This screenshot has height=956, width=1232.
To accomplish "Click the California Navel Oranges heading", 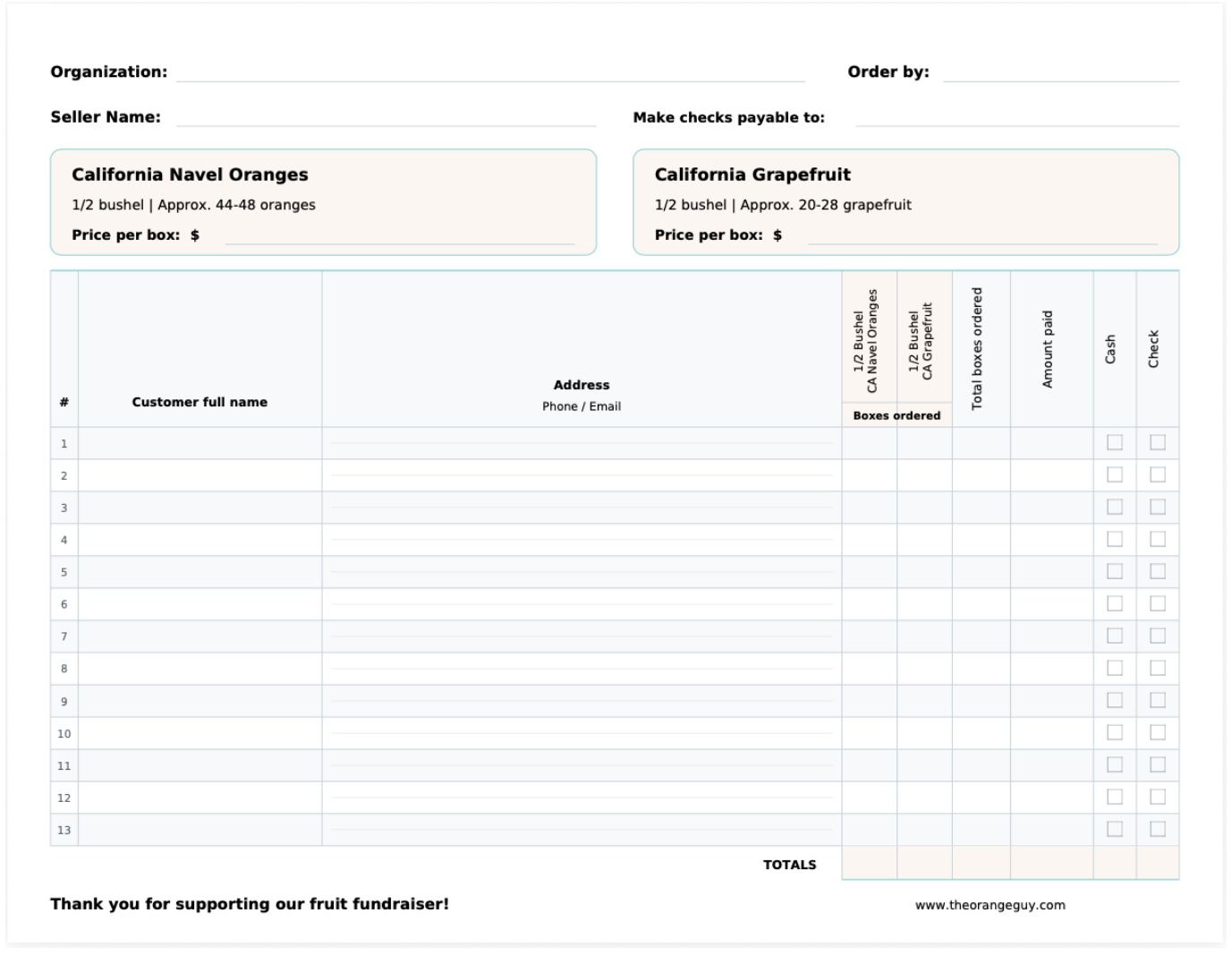I will click(190, 175).
